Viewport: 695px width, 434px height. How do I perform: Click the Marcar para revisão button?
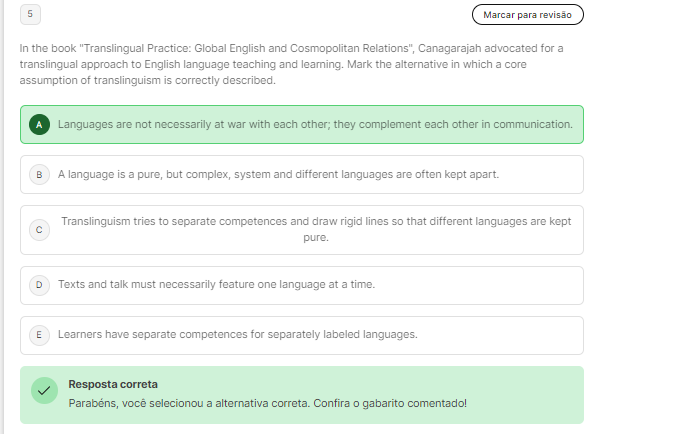coord(527,15)
